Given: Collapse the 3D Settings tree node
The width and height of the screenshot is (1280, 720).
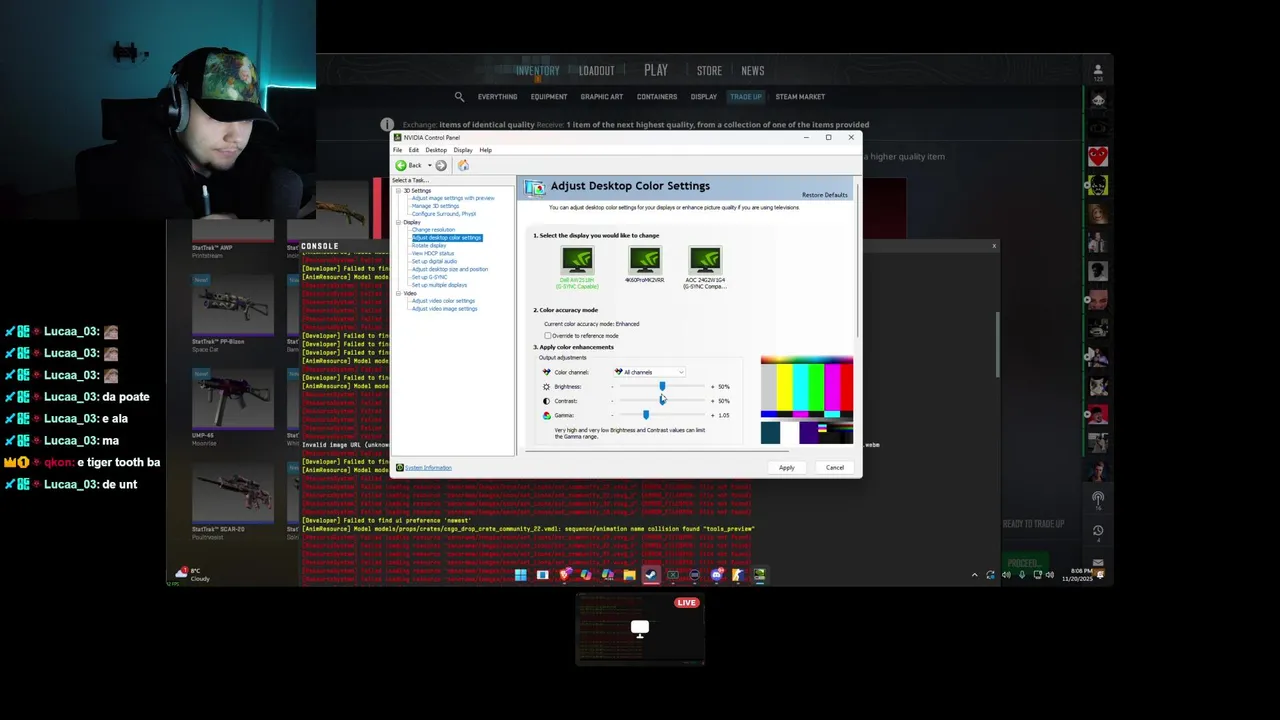Looking at the screenshot, I should coord(398,190).
